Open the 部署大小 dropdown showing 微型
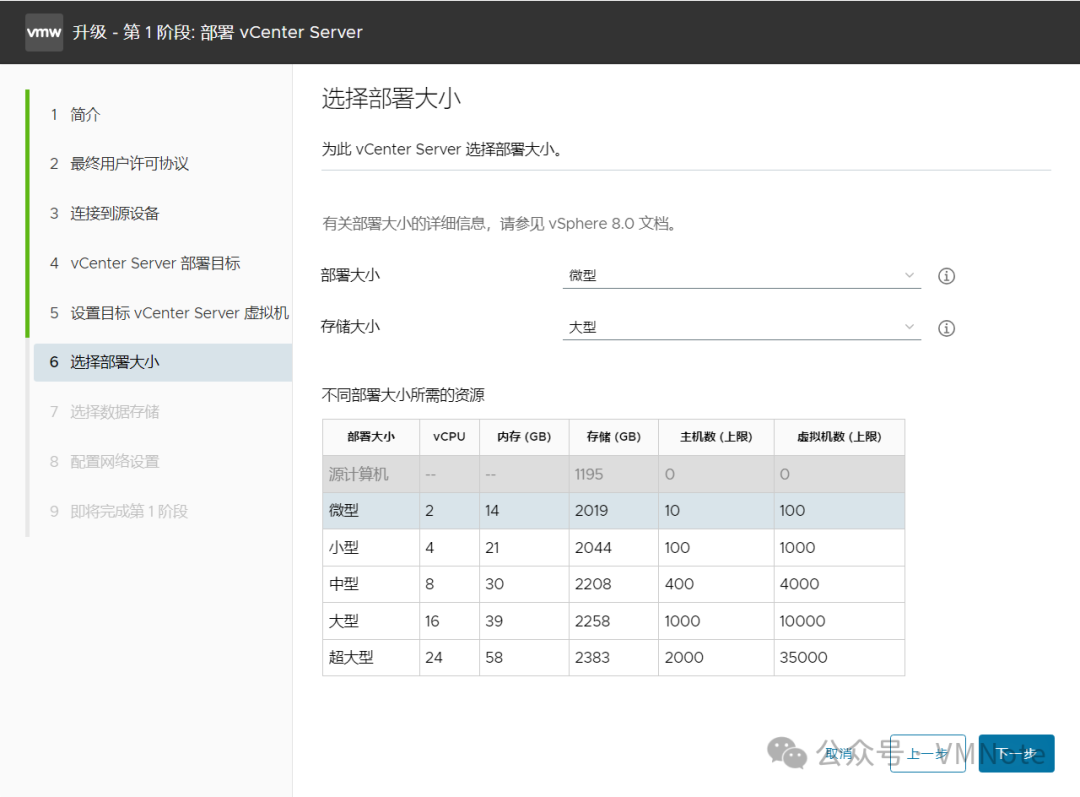The width and height of the screenshot is (1080, 797). [741, 276]
